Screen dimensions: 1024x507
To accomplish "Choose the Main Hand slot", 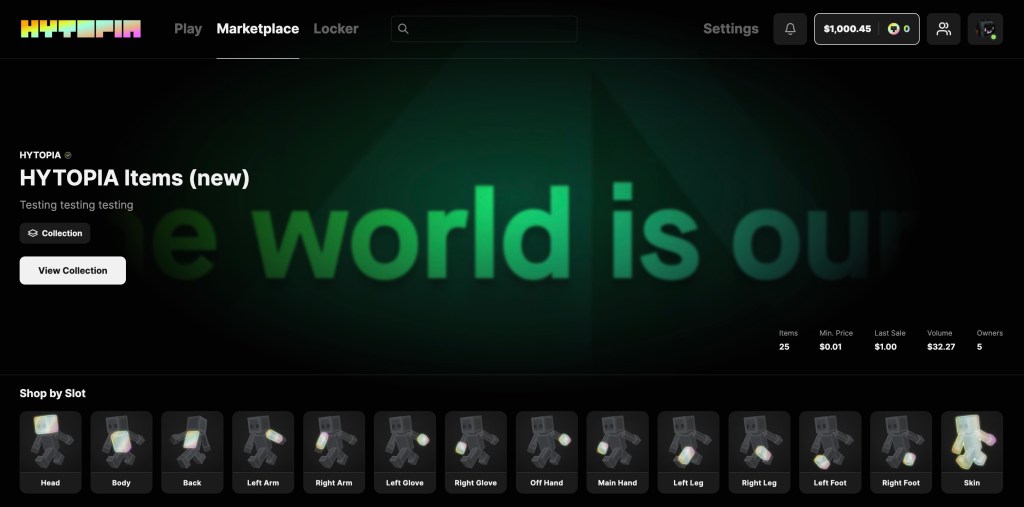I will coord(618,452).
